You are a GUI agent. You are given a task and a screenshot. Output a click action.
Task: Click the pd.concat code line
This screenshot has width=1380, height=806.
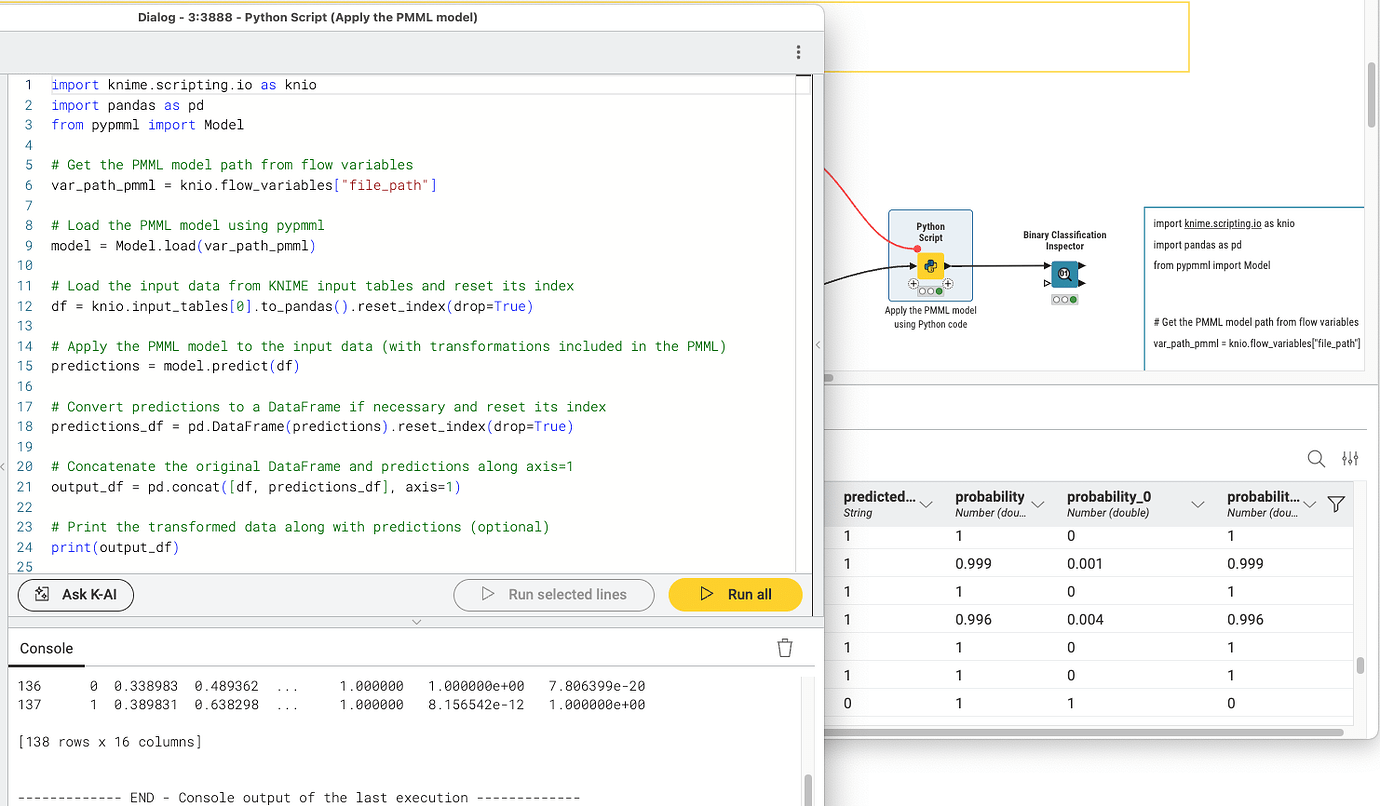[x=255, y=487]
